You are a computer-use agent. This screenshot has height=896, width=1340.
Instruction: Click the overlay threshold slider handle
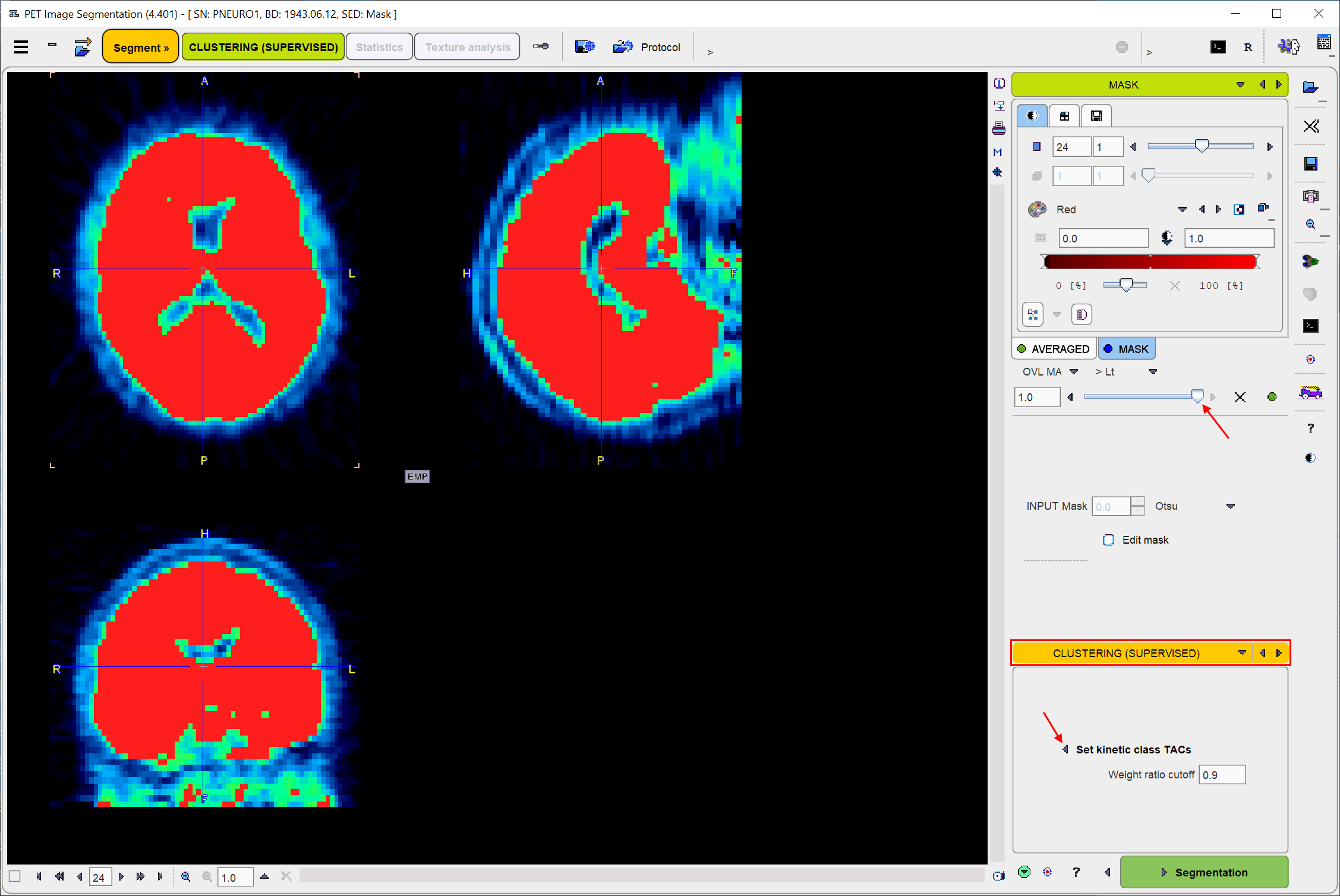click(x=1197, y=396)
